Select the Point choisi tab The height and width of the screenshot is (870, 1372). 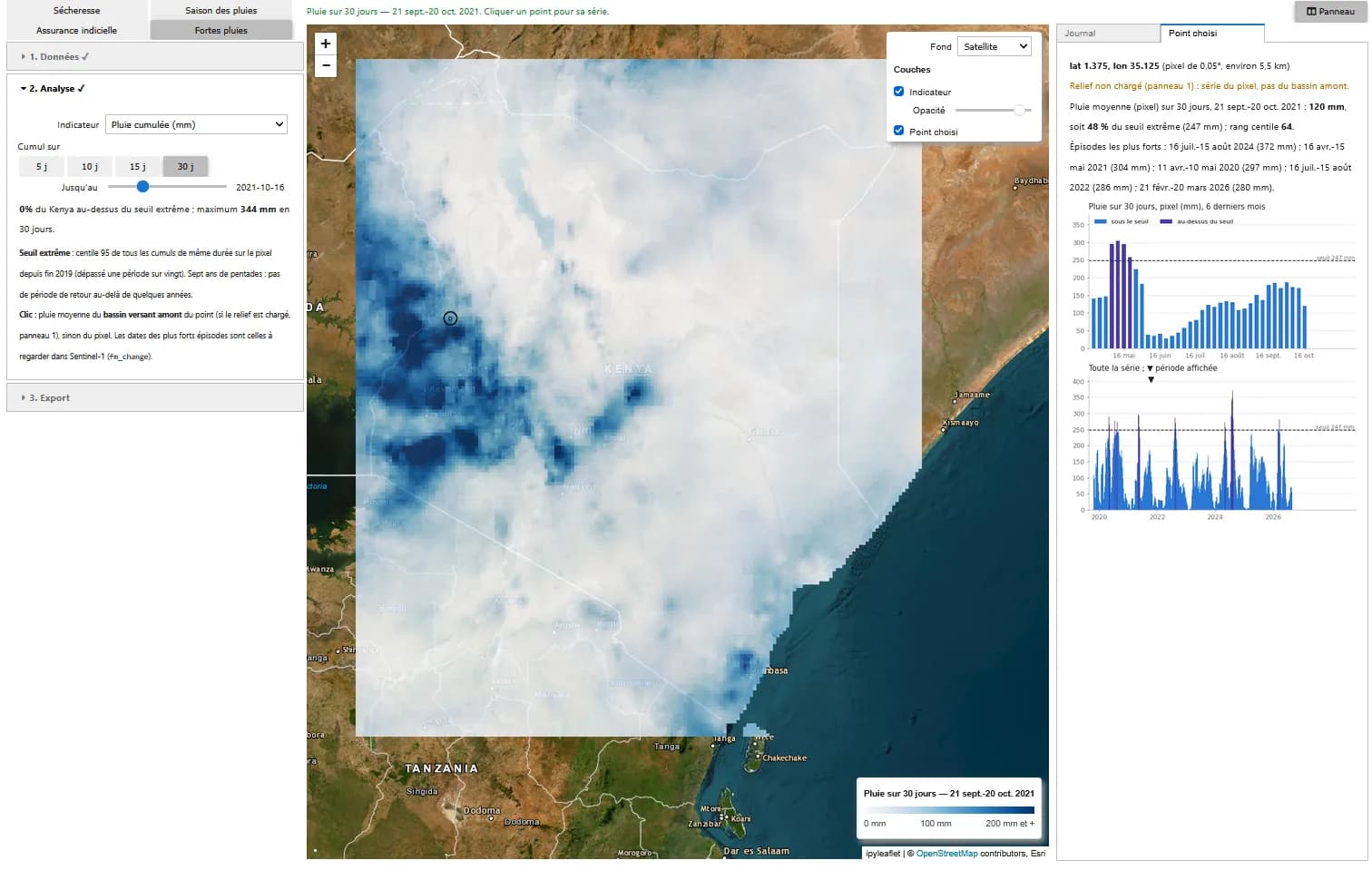coord(1211,34)
